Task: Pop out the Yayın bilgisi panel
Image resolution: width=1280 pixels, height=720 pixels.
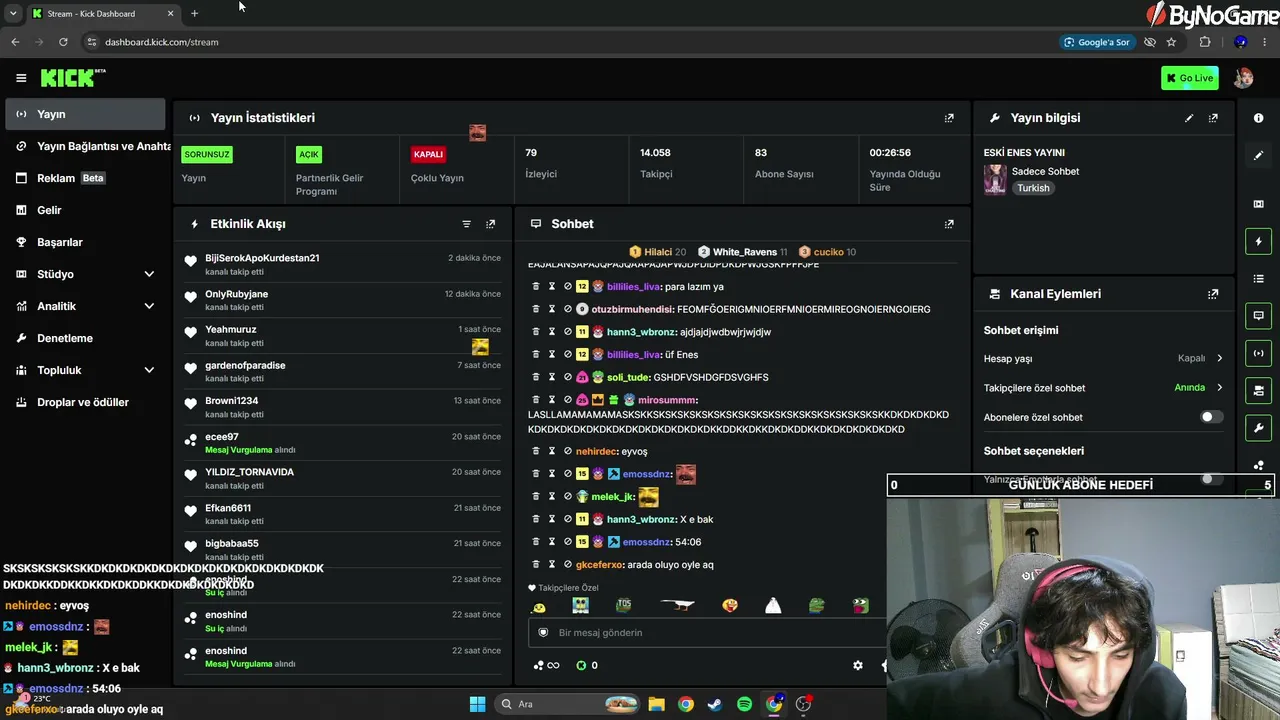Action: 1213,118
